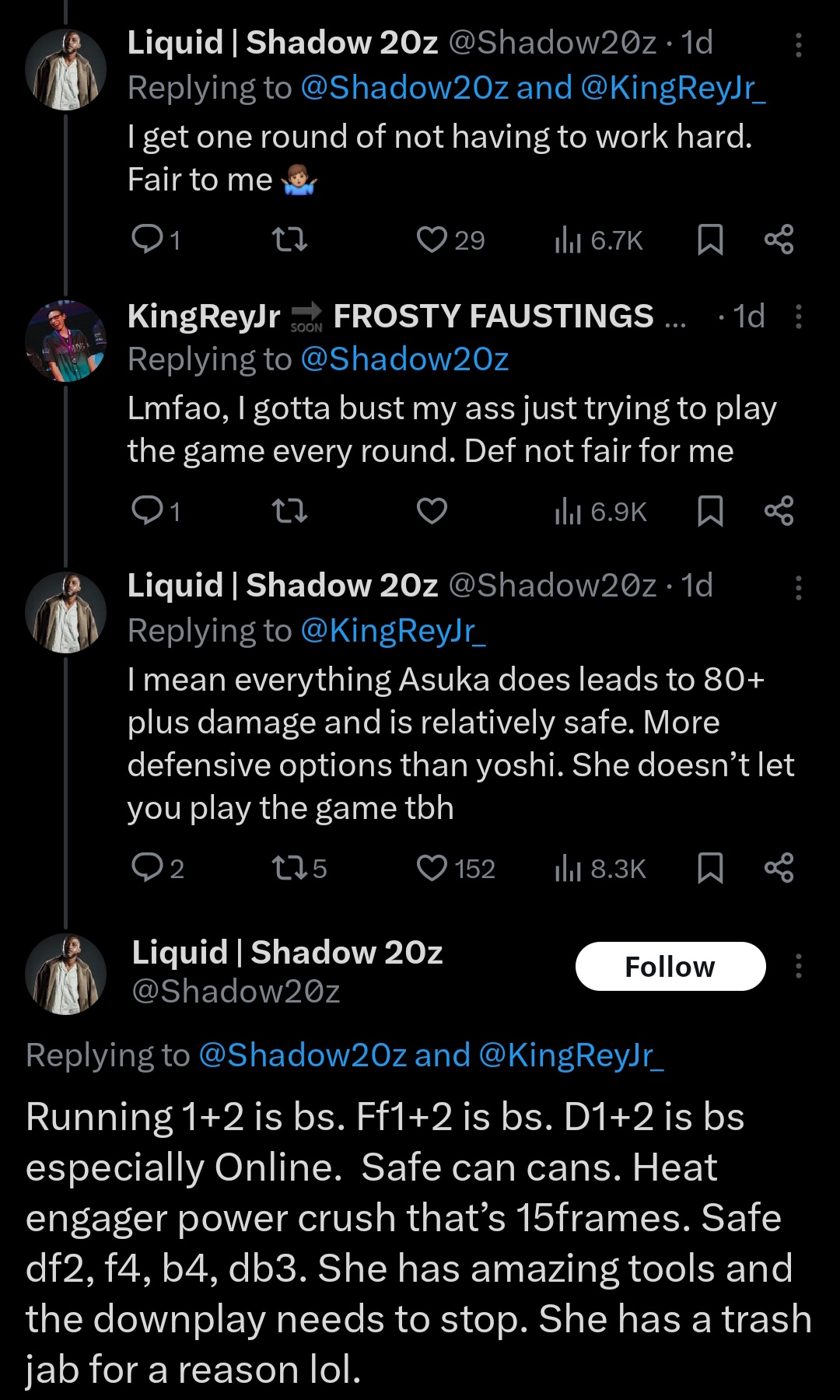840x1400 pixels.
Task: Retweet KingReyJr's reply
Action: pos(289,511)
